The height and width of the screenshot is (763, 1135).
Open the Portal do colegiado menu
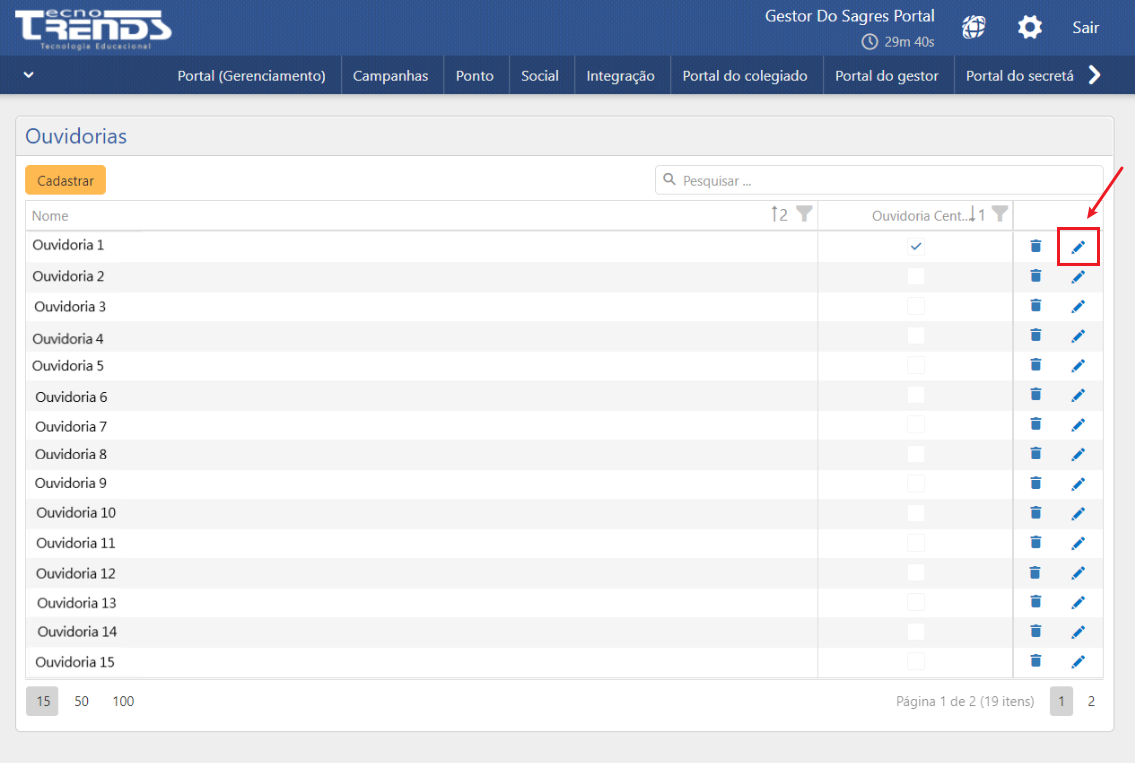(745, 76)
